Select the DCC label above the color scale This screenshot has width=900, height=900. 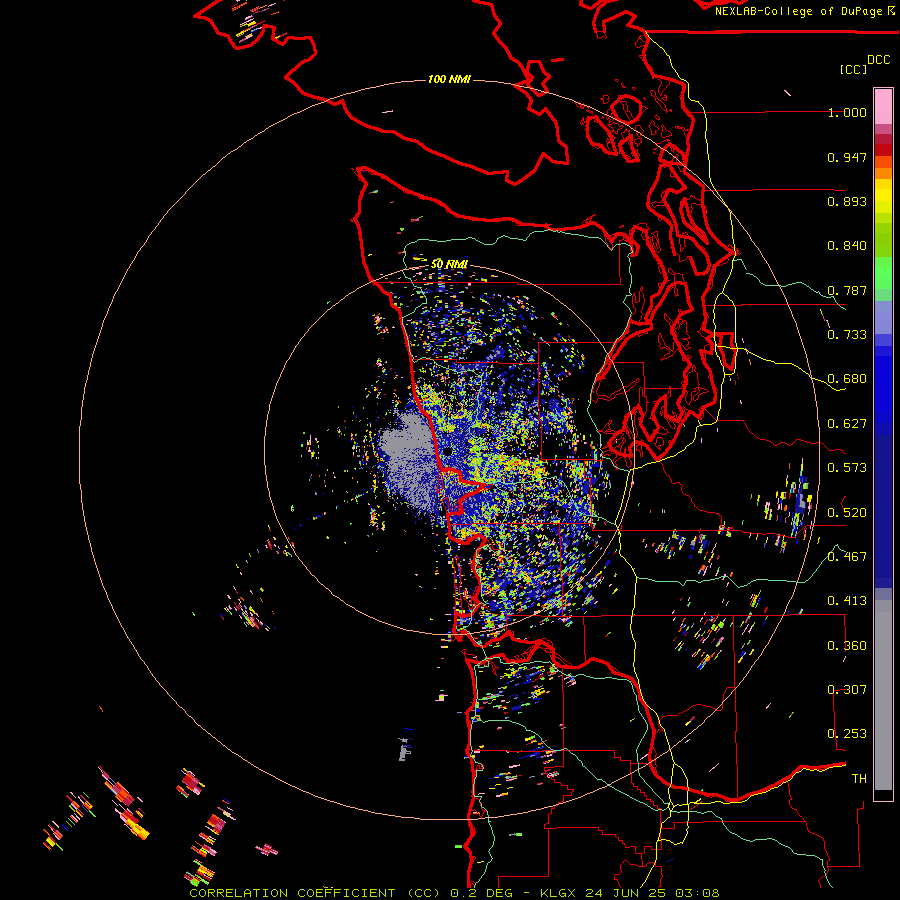coord(878,60)
